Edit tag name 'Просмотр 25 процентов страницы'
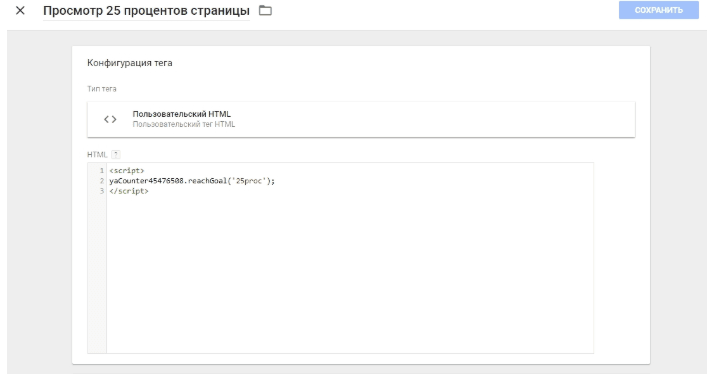 tap(146, 10)
